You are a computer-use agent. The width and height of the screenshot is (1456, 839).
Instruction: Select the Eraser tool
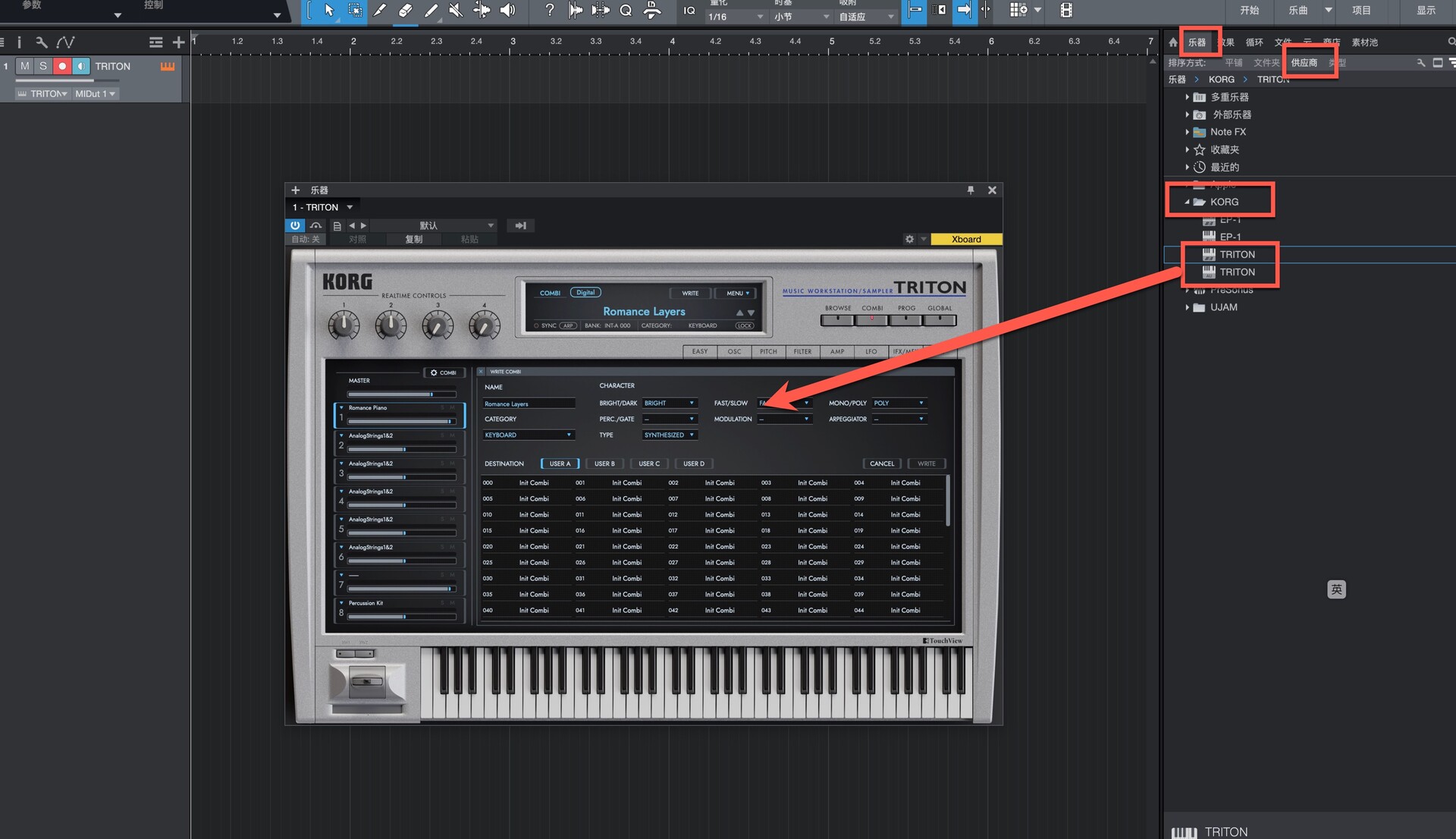click(x=405, y=10)
